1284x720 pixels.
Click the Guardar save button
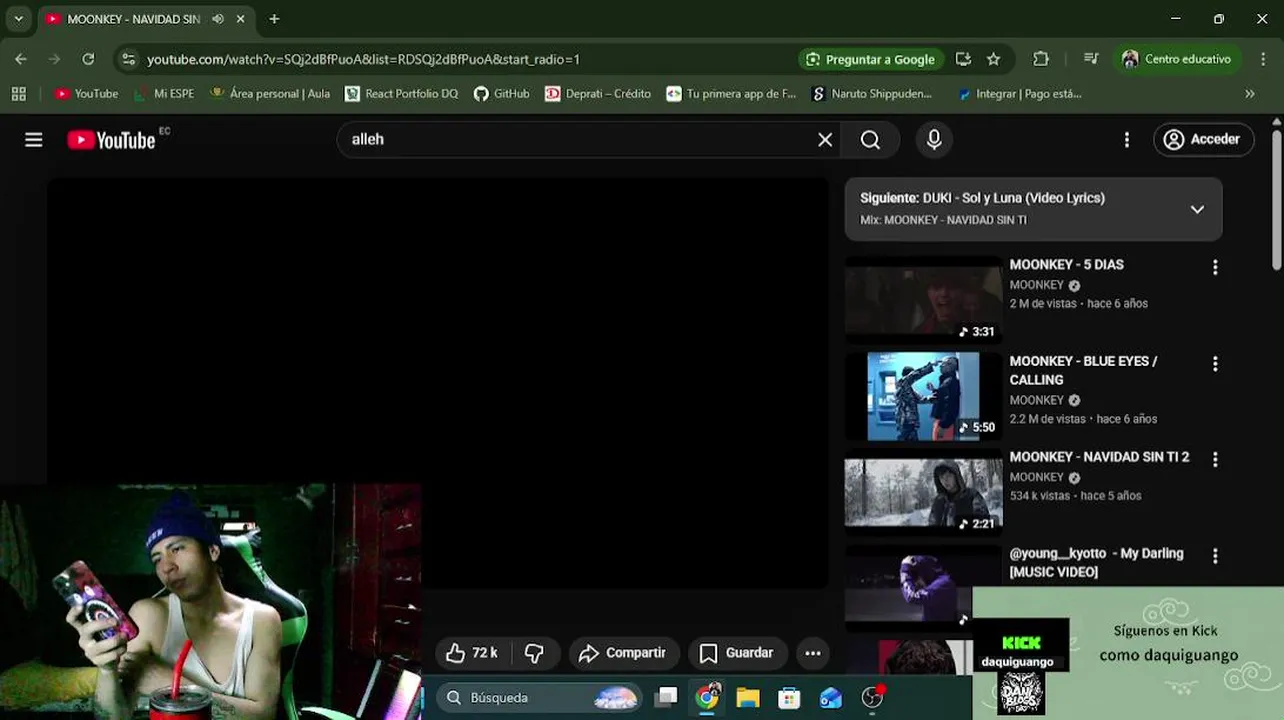point(737,653)
